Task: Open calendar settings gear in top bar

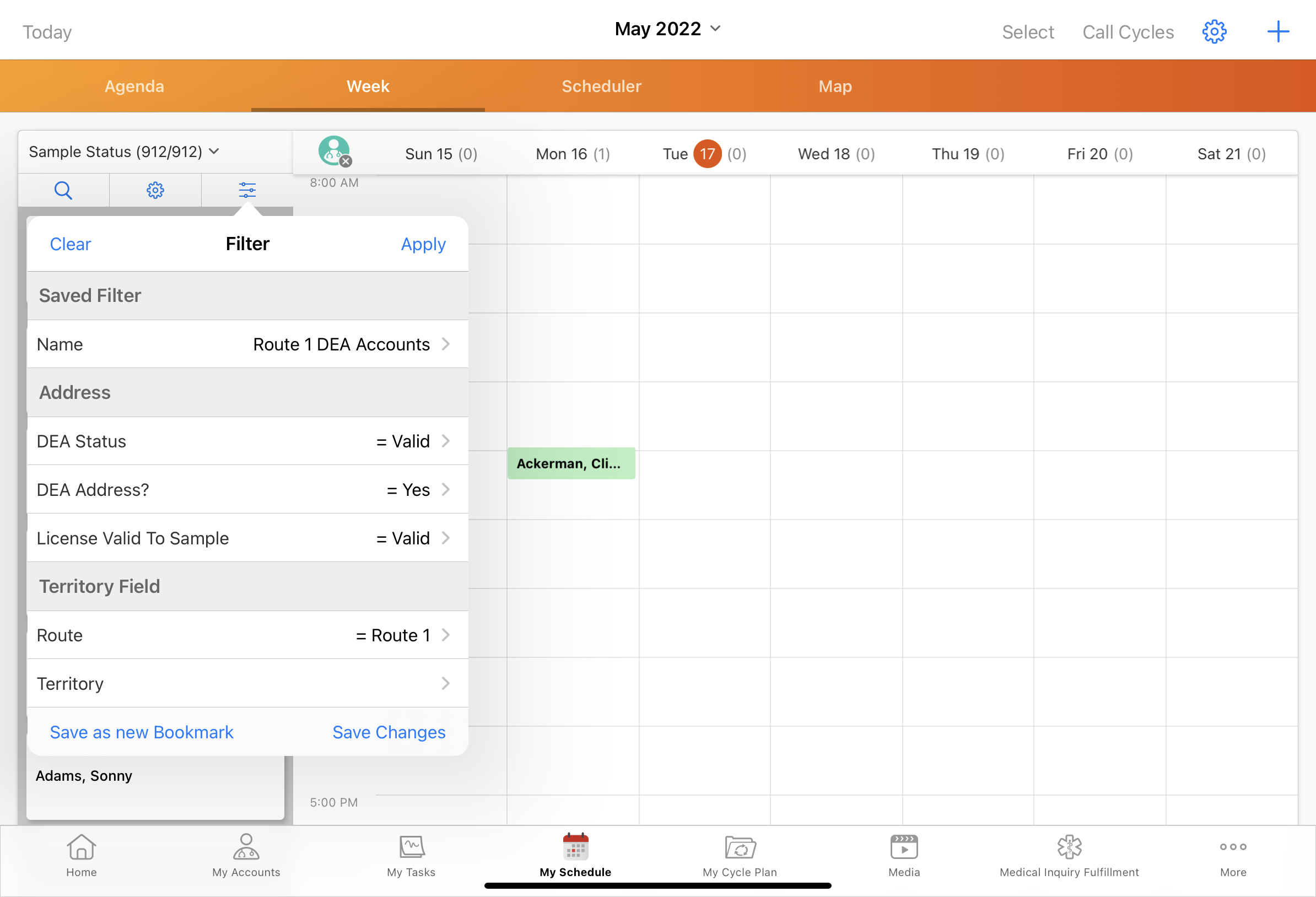Action: [x=1214, y=32]
